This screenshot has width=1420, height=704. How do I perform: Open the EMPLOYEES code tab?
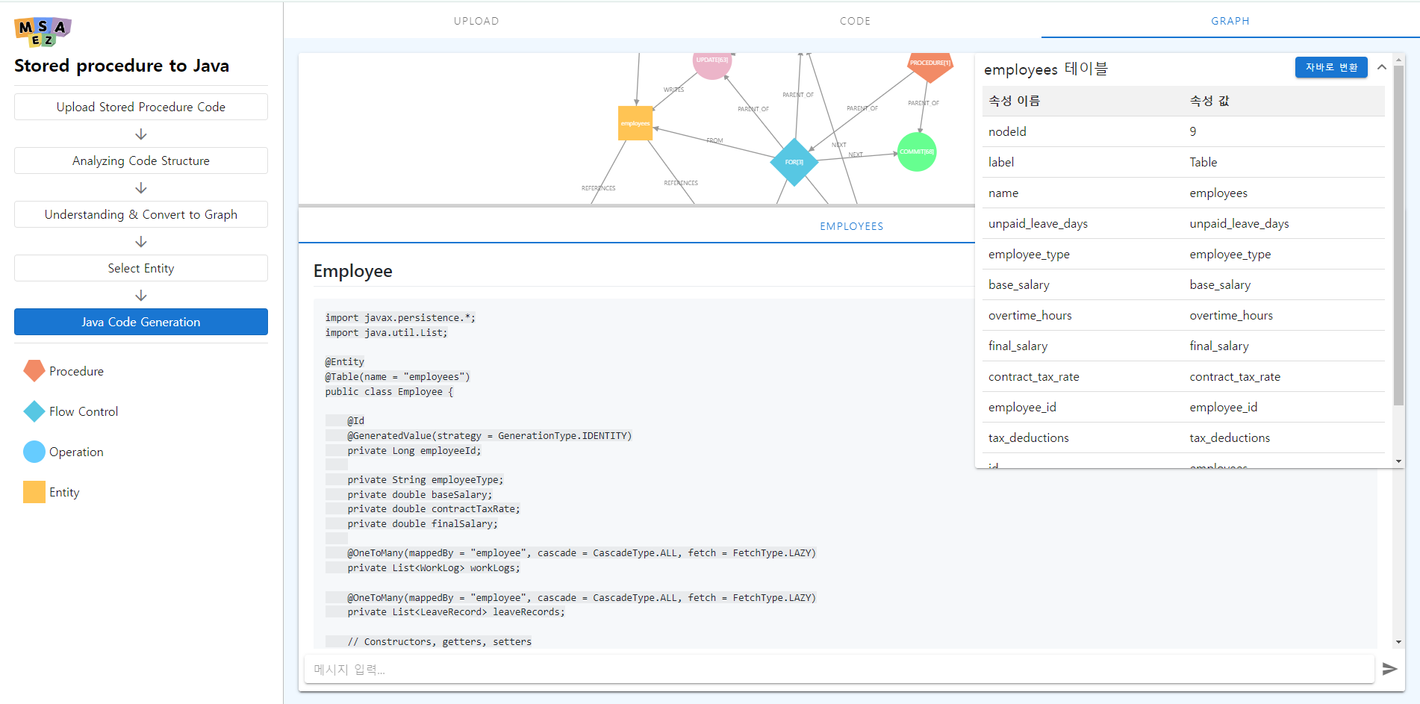(x=851, y=226)
